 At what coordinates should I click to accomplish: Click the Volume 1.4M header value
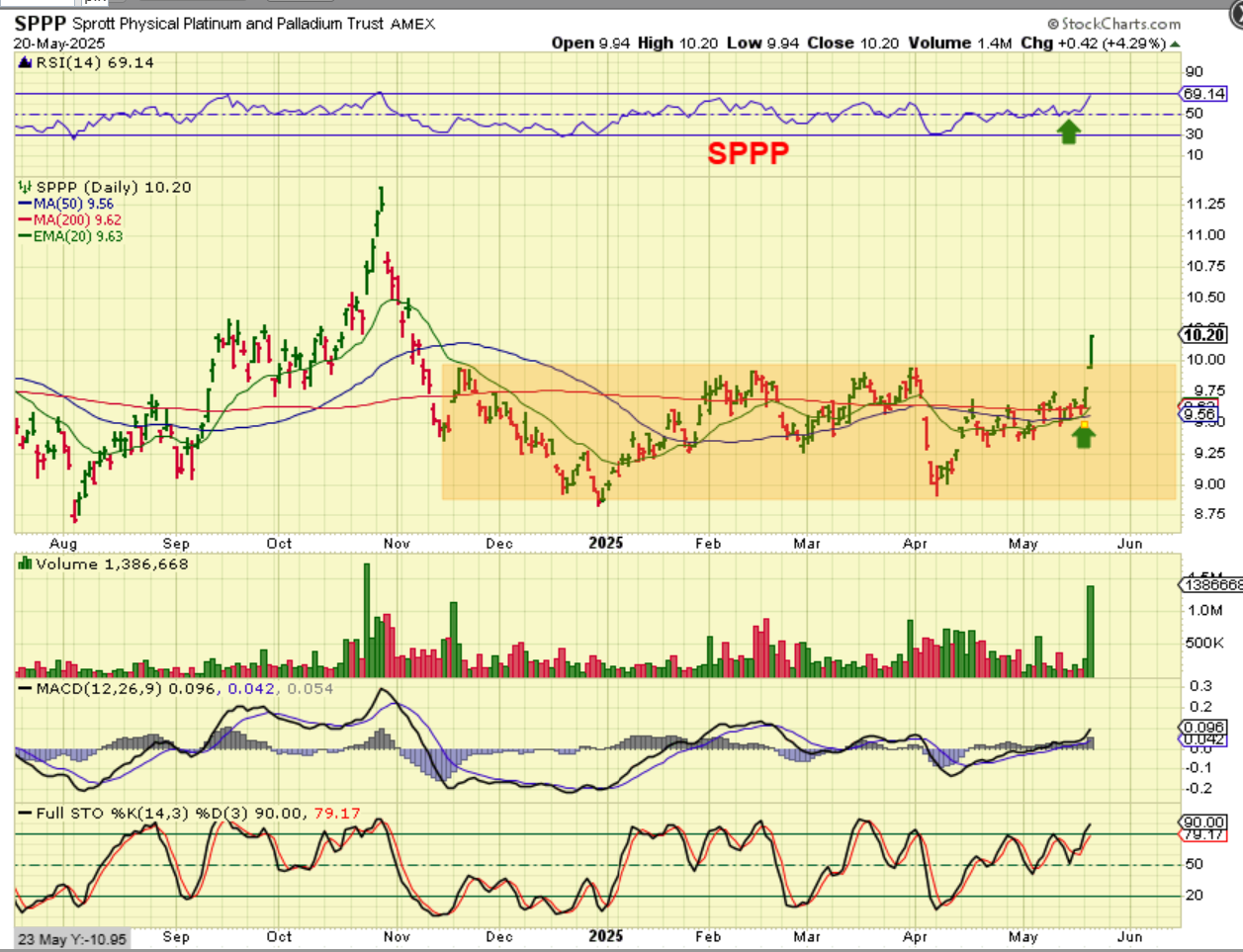[x=960, y=43]
